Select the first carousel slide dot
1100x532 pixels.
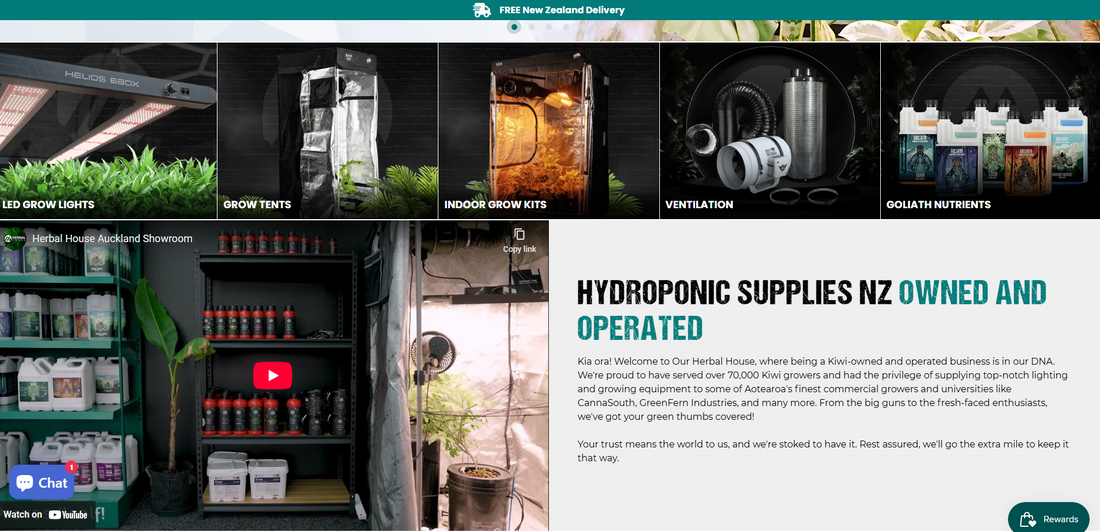pos(515,27)
